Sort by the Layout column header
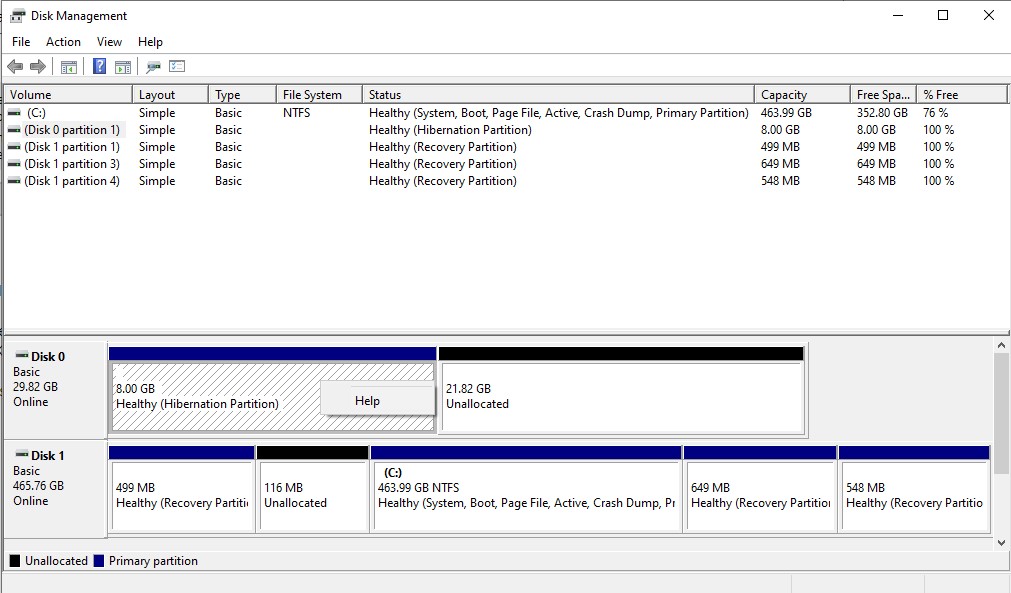Image resolution: width=1011 pixels, height=593 pixels. point(170,95)
